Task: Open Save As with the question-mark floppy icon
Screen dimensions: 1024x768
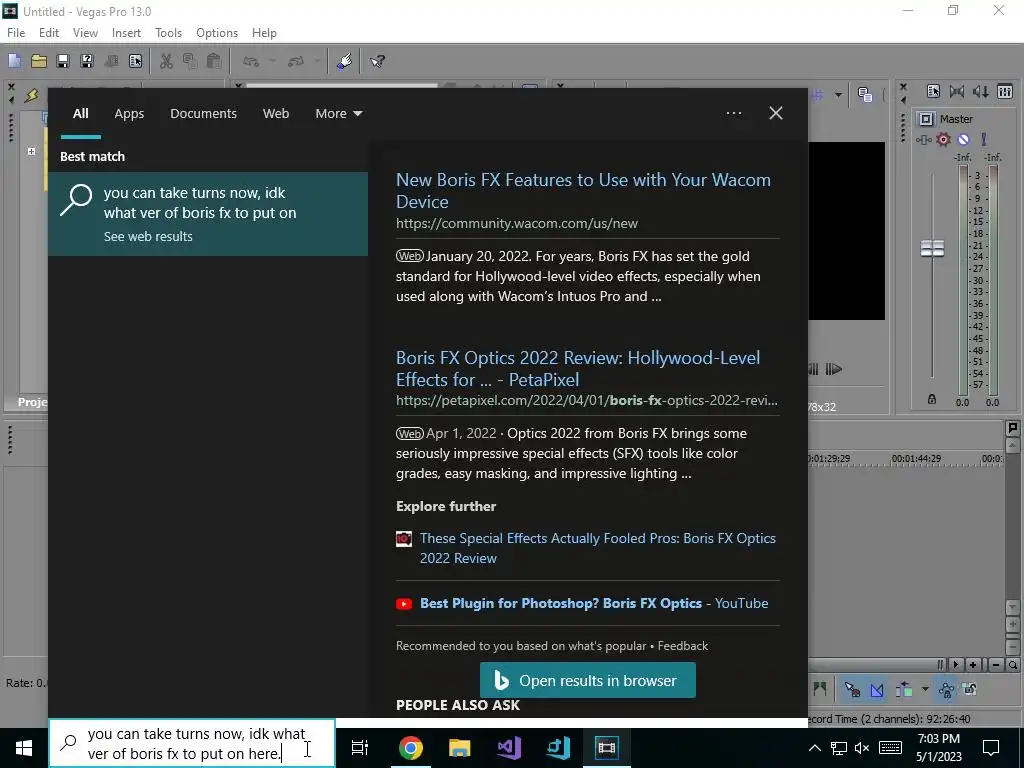Action: point(87,61)
